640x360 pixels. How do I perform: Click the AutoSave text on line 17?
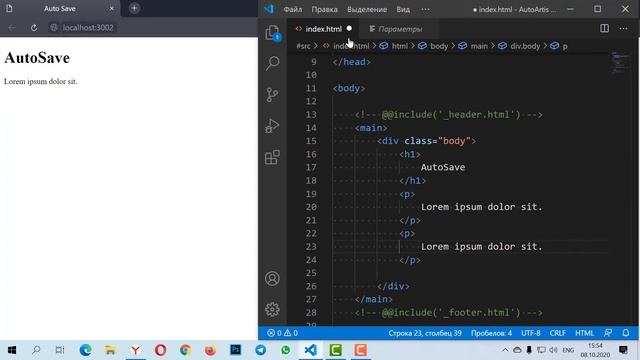(x=443, y=167)
